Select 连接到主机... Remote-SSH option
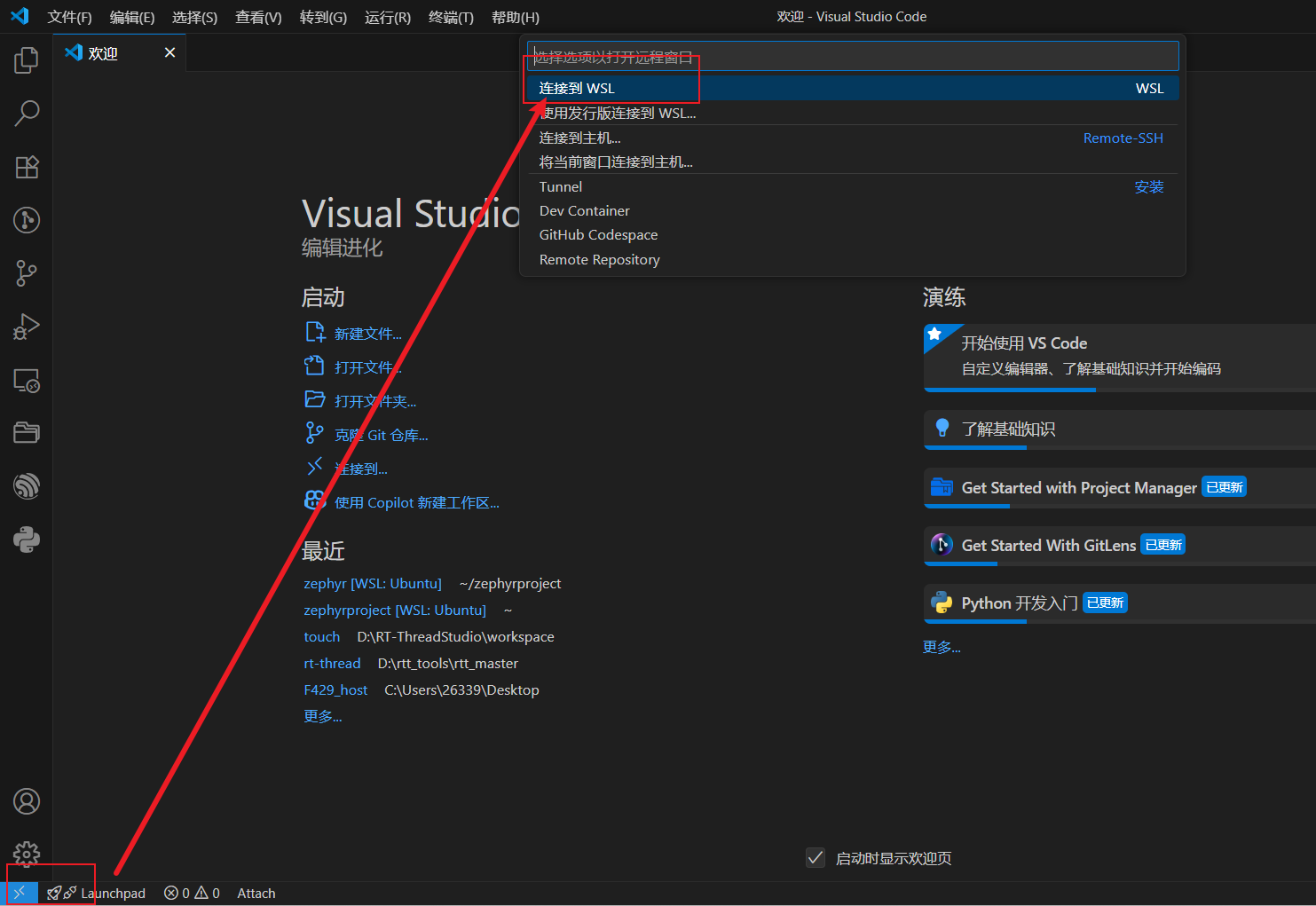This screenshot has height=906, width=1316. [852, 138]
